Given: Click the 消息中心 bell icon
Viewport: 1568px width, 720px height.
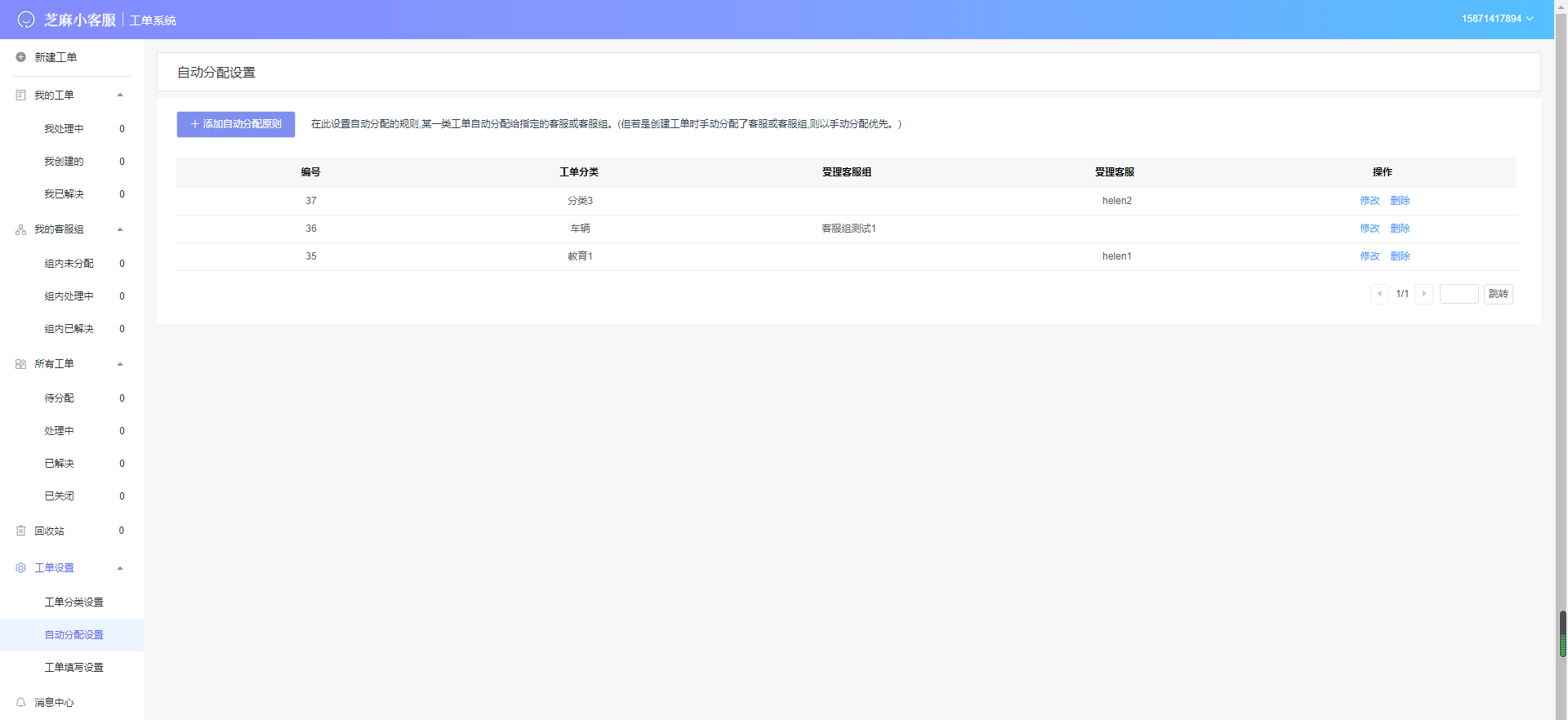Looking at the screenshot, I should click(x=20, y=702).
